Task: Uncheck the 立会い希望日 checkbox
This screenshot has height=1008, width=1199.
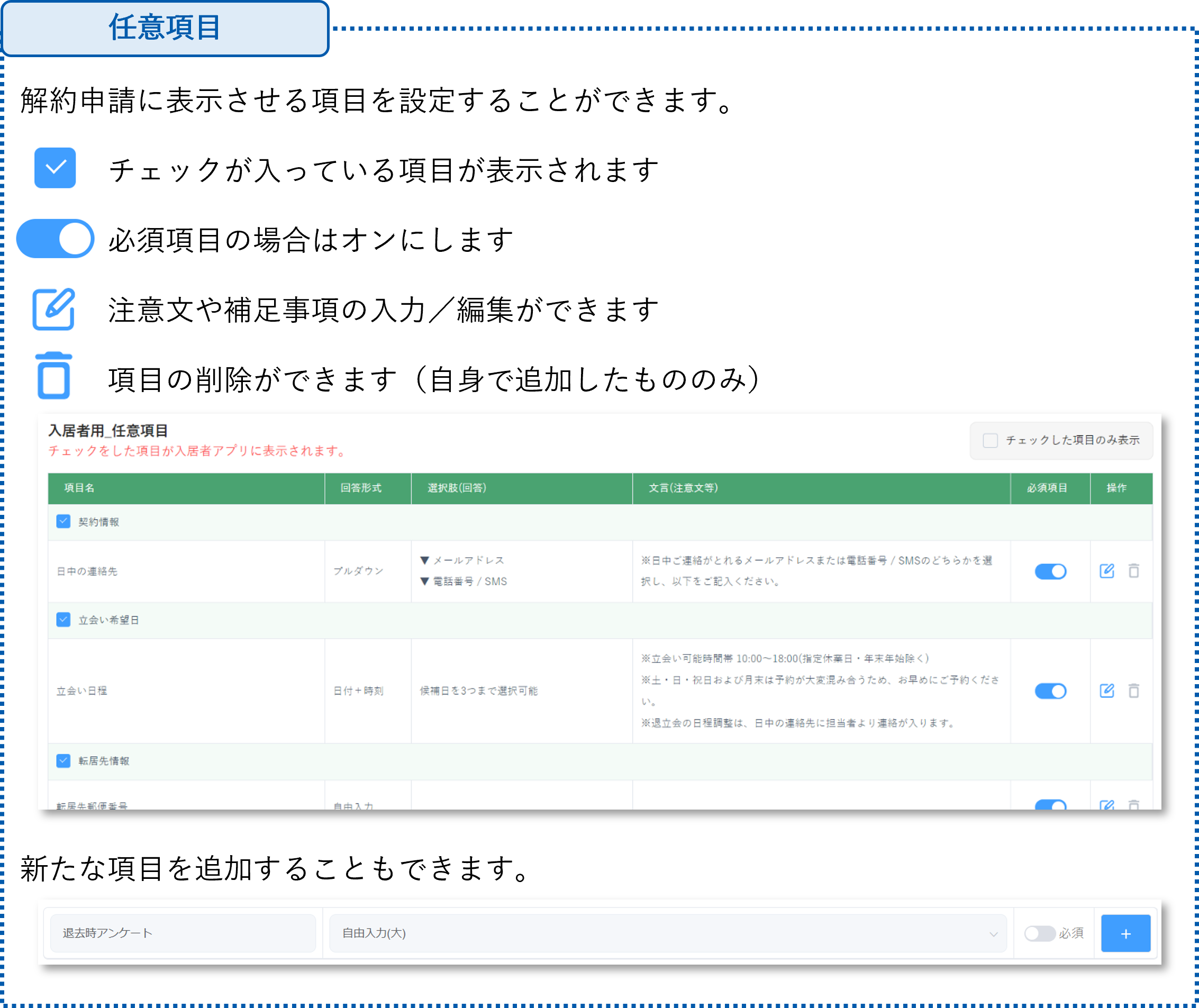Action: [63, 620]
